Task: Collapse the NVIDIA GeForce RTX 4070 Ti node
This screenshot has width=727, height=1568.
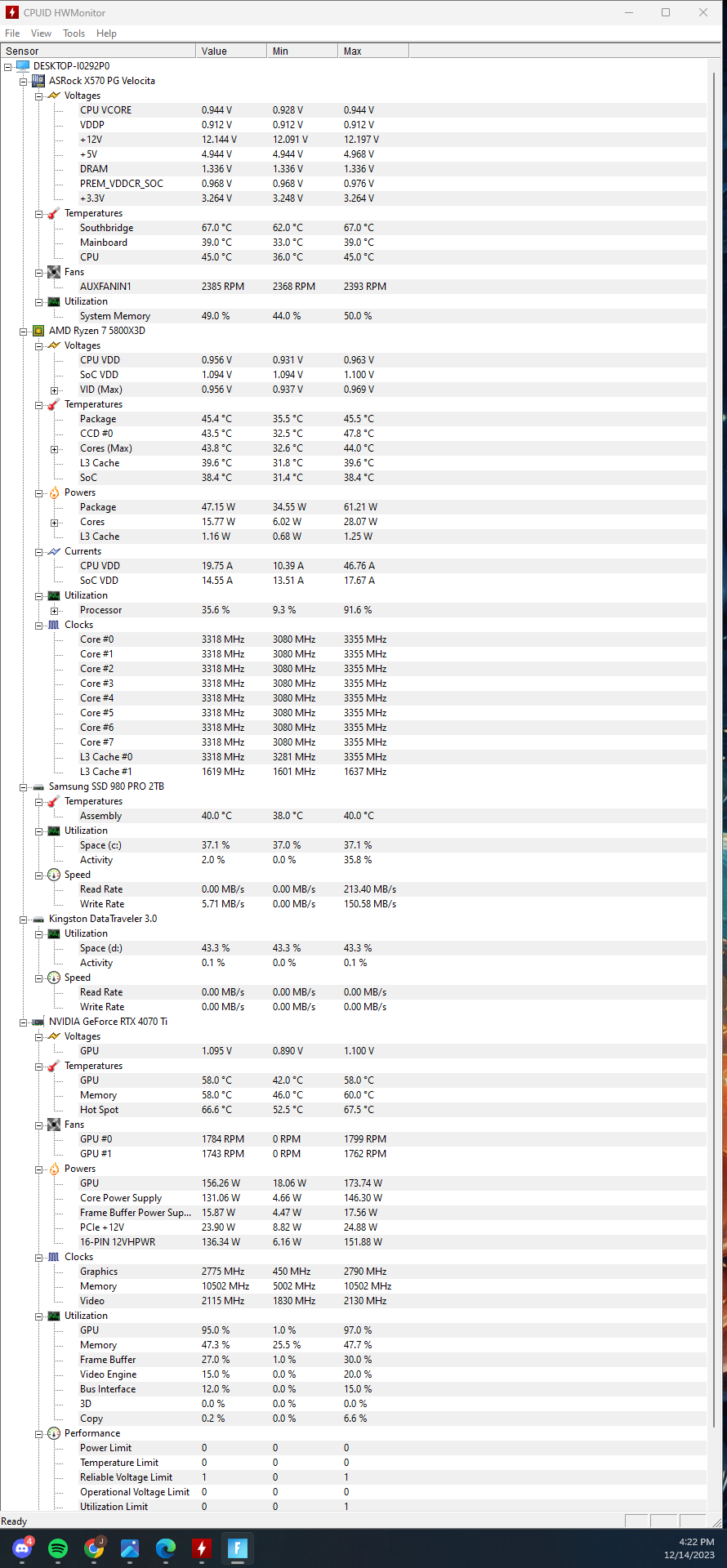Action: click(23, 1022)
